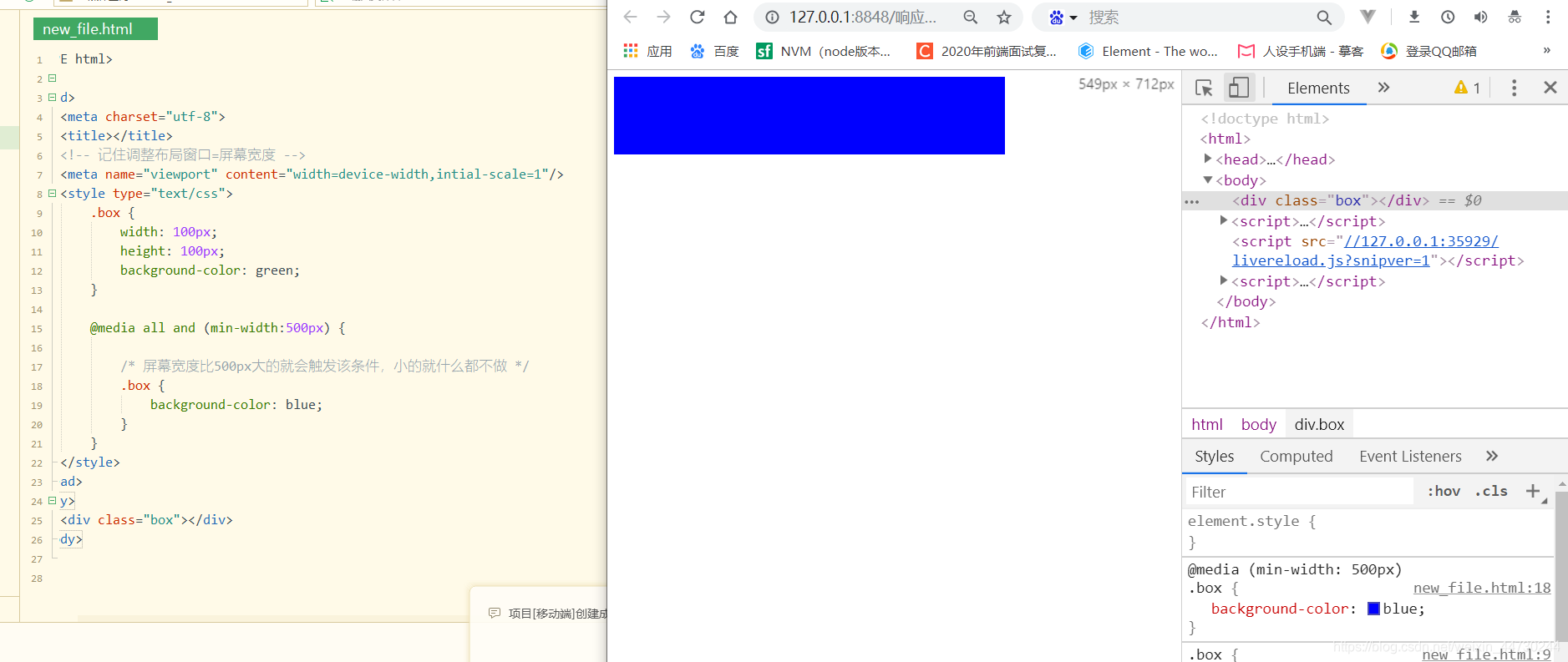Reload the current page
This screenshot has height=662, width=1568.
697,17
